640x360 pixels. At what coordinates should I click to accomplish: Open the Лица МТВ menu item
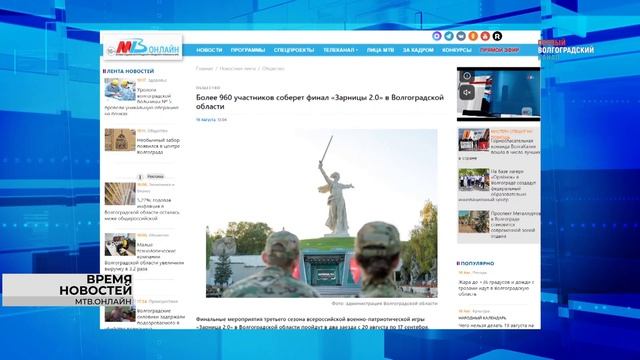[x=380, y=50]
